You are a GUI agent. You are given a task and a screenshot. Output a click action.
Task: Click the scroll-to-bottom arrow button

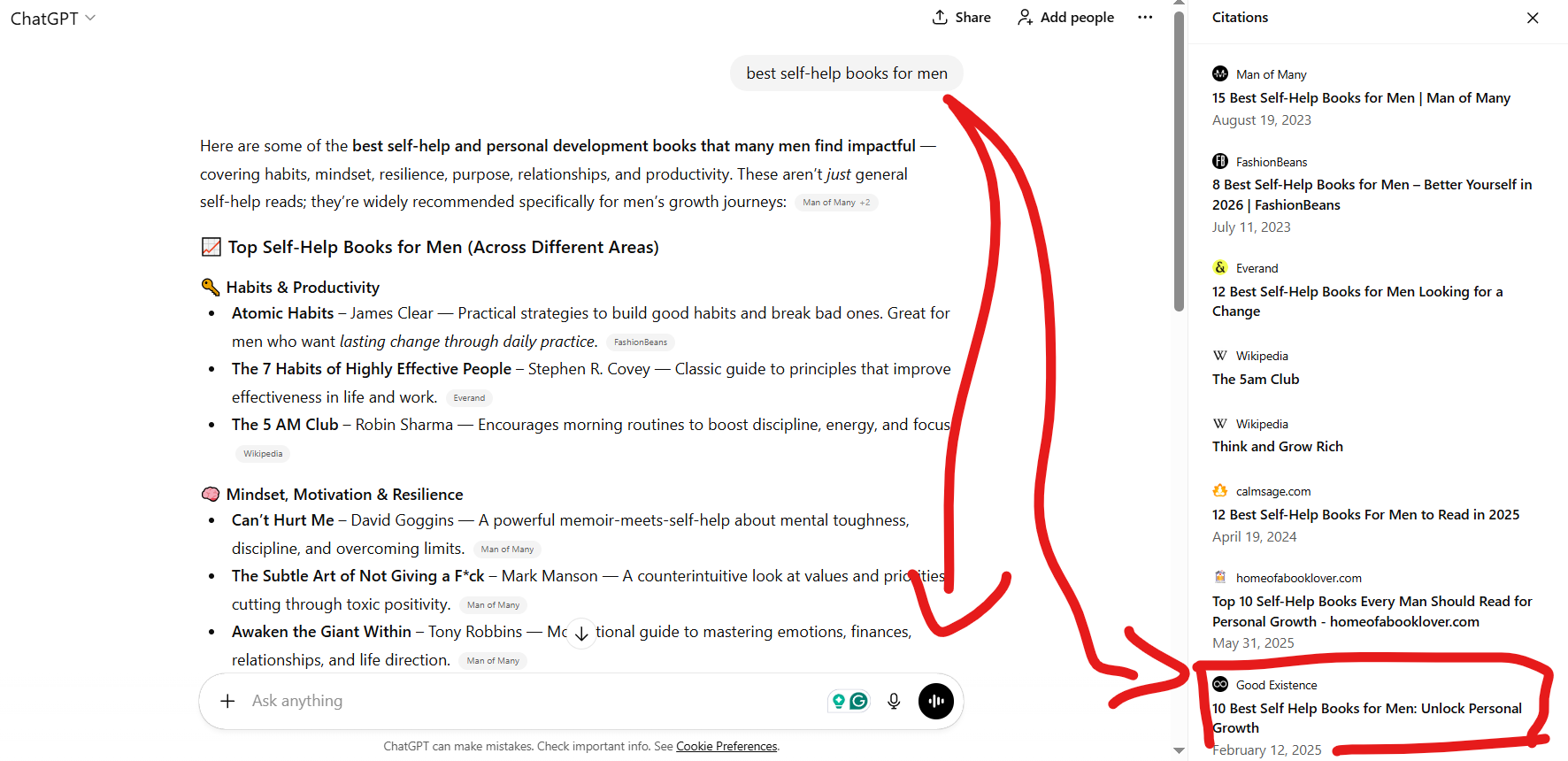(581, 633)
